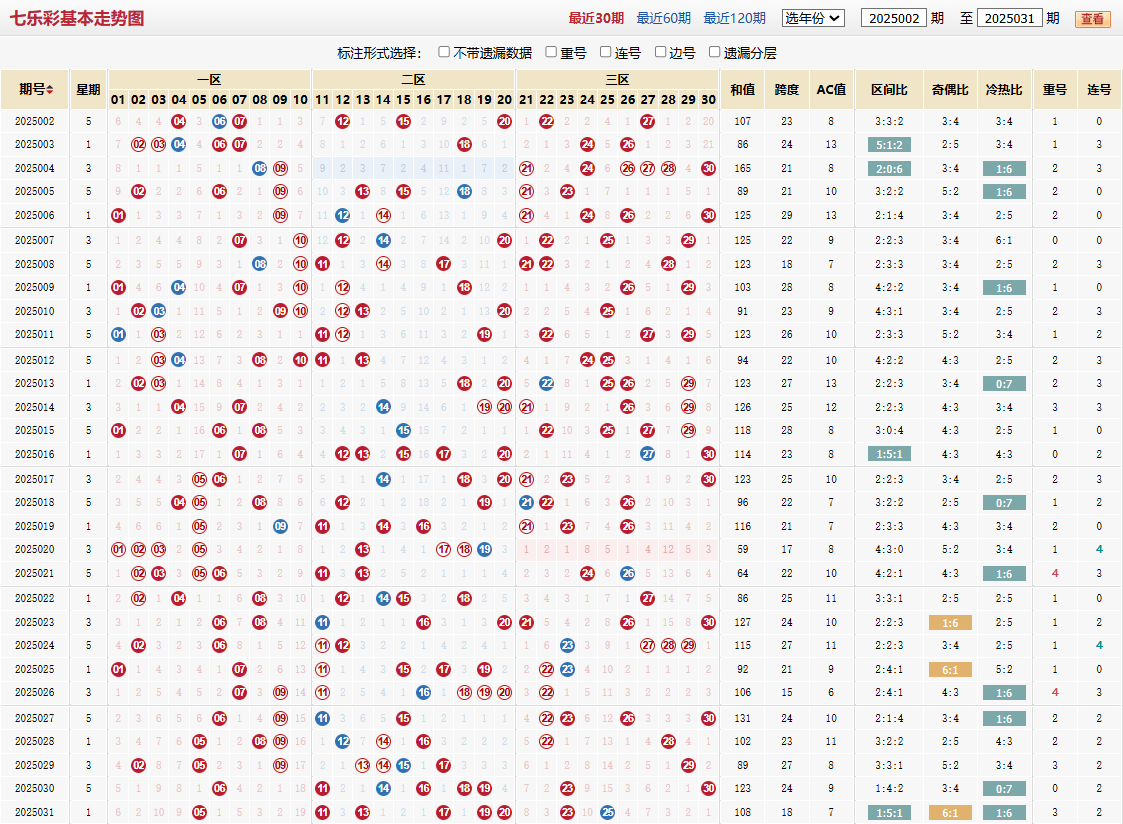
Task: Tick the 遗漏分层 checkbox
Action: coord(714,52)
